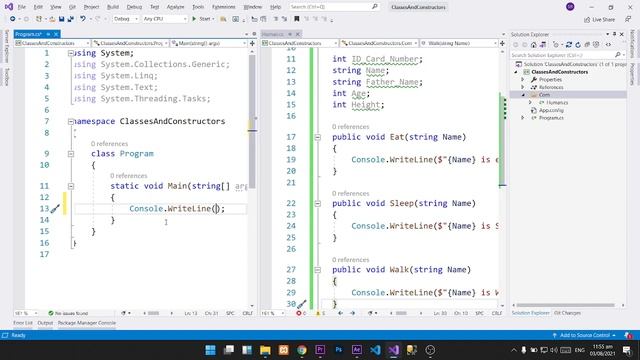Open the Error List panel tab
Viewport: 640px width, 360px height.
tap(23, 323)
